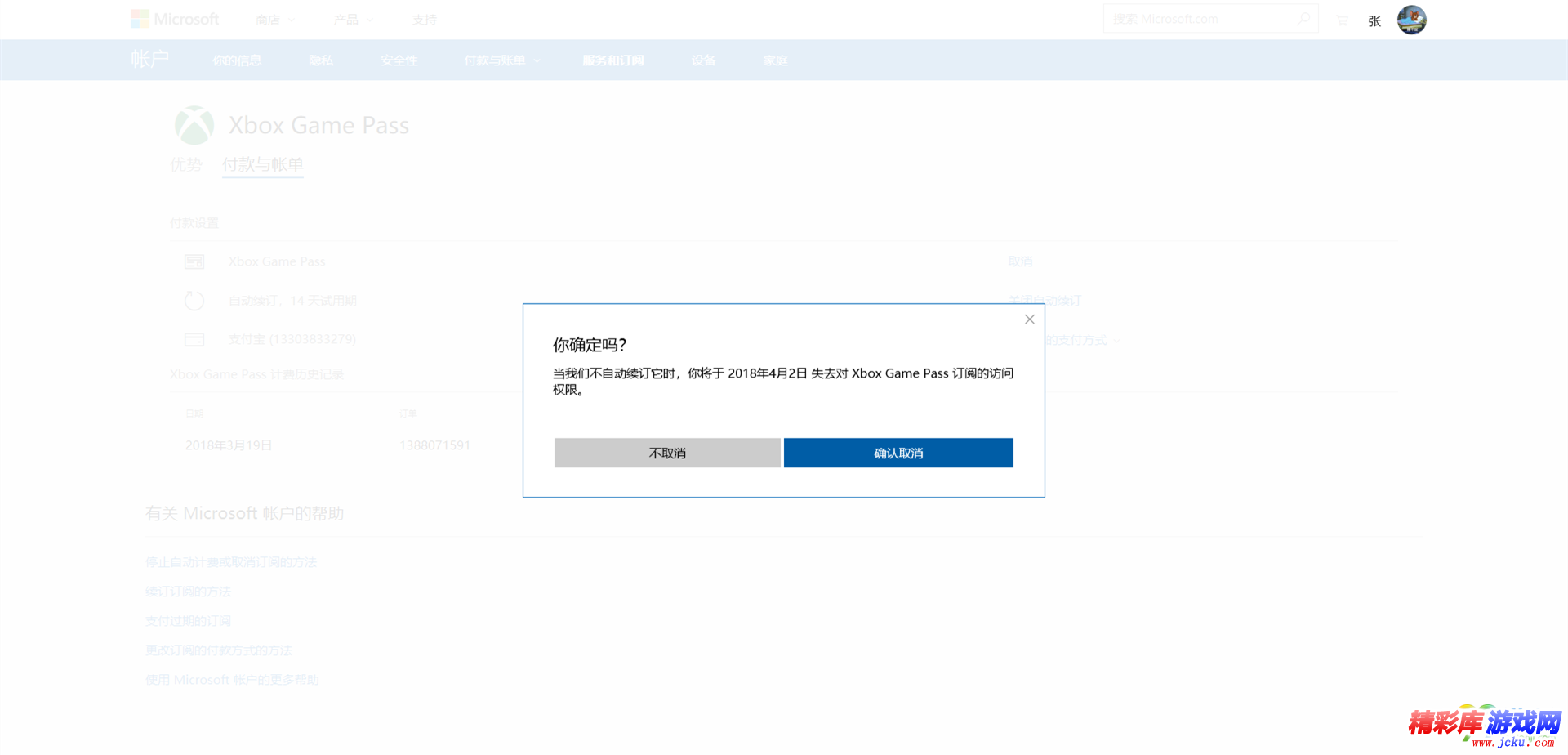Viewport: 1568px width, 755px height.
Task: Select the 支付宝 (13303833279) payment text
Action: coord(292,339)
